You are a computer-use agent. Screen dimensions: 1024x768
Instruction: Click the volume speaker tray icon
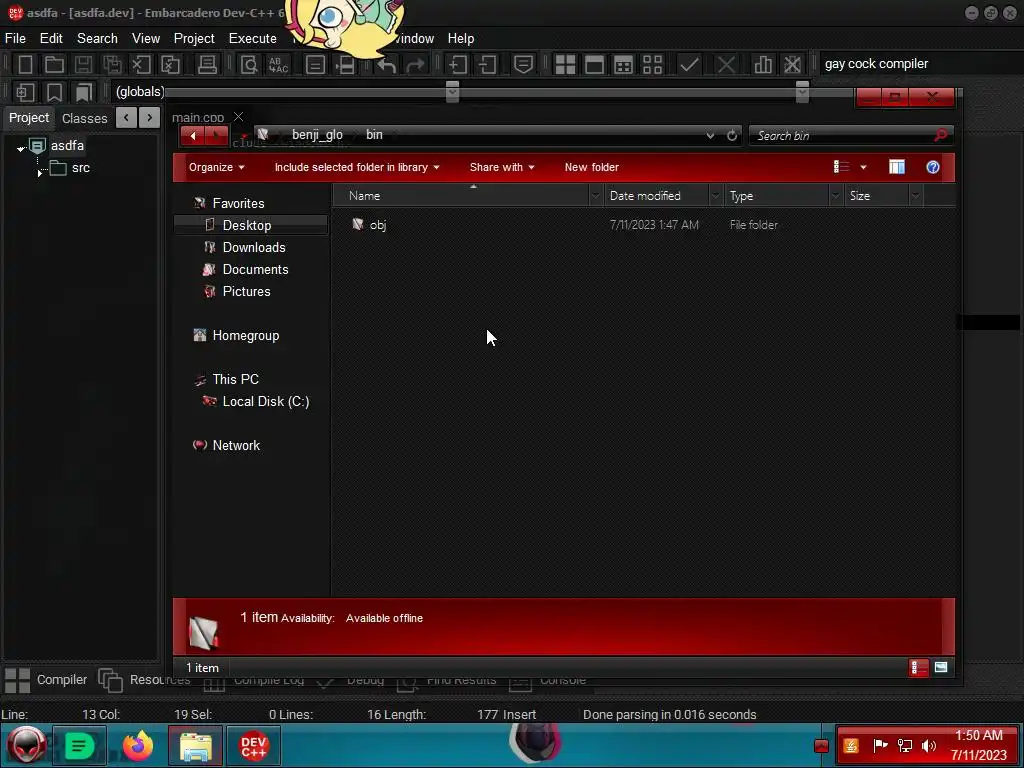point(928,746)
